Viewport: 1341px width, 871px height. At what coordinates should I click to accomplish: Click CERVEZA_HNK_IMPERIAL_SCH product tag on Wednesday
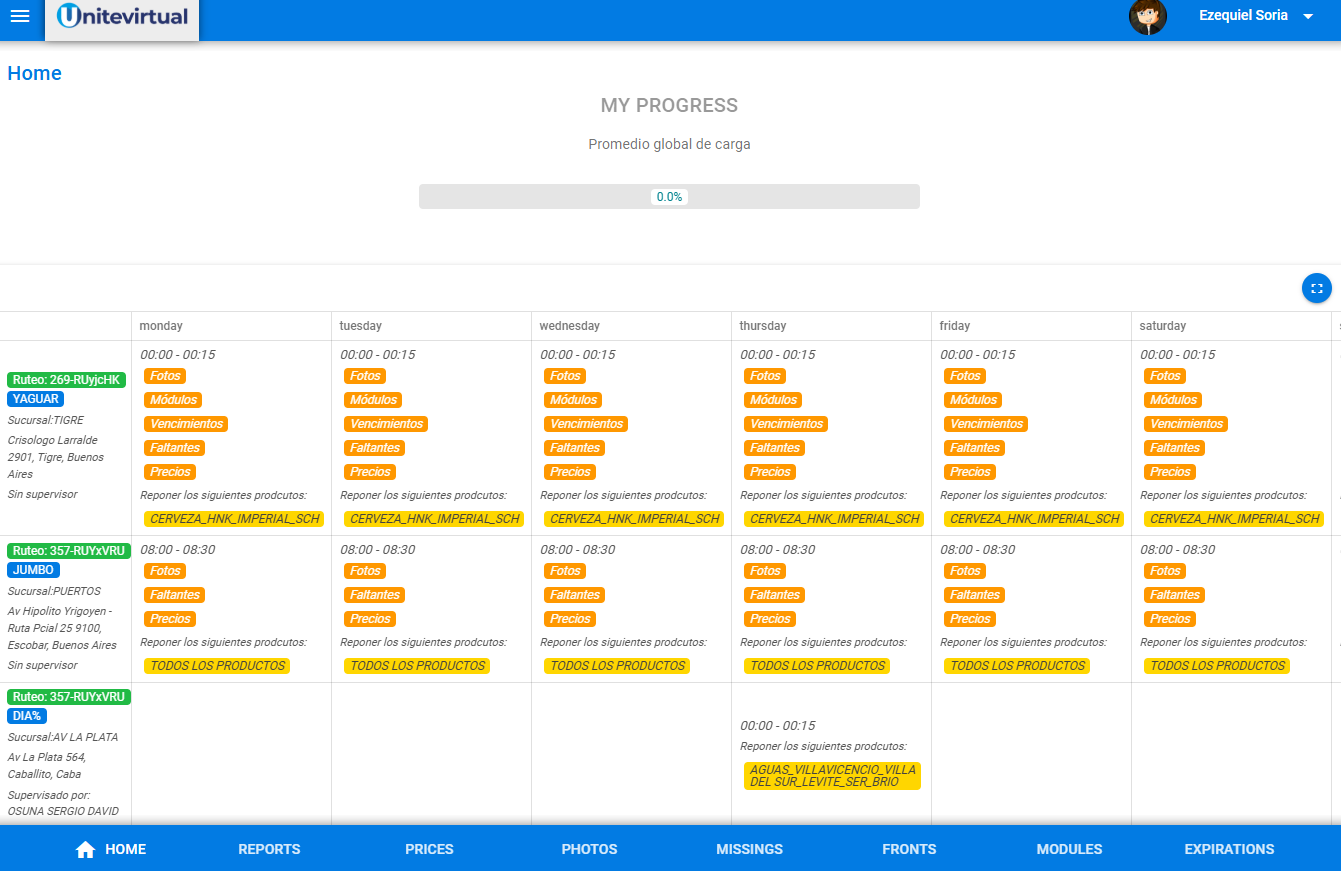(x=632, y=518)
